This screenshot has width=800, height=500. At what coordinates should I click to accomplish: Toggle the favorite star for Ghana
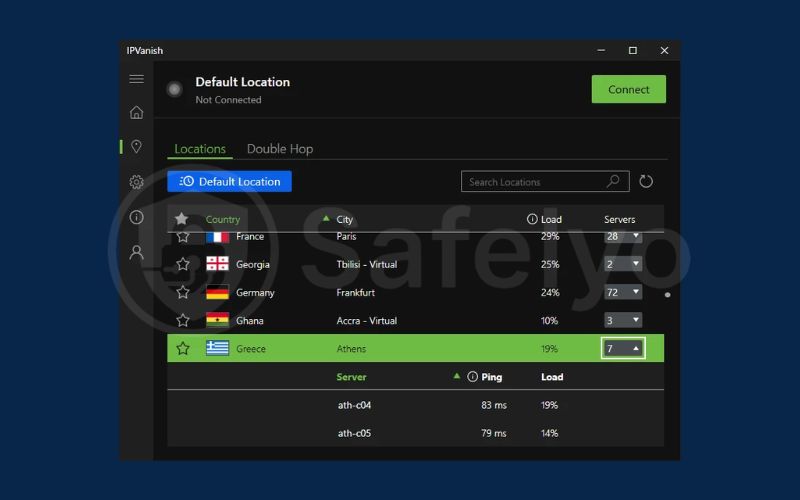tap(183, 321)
